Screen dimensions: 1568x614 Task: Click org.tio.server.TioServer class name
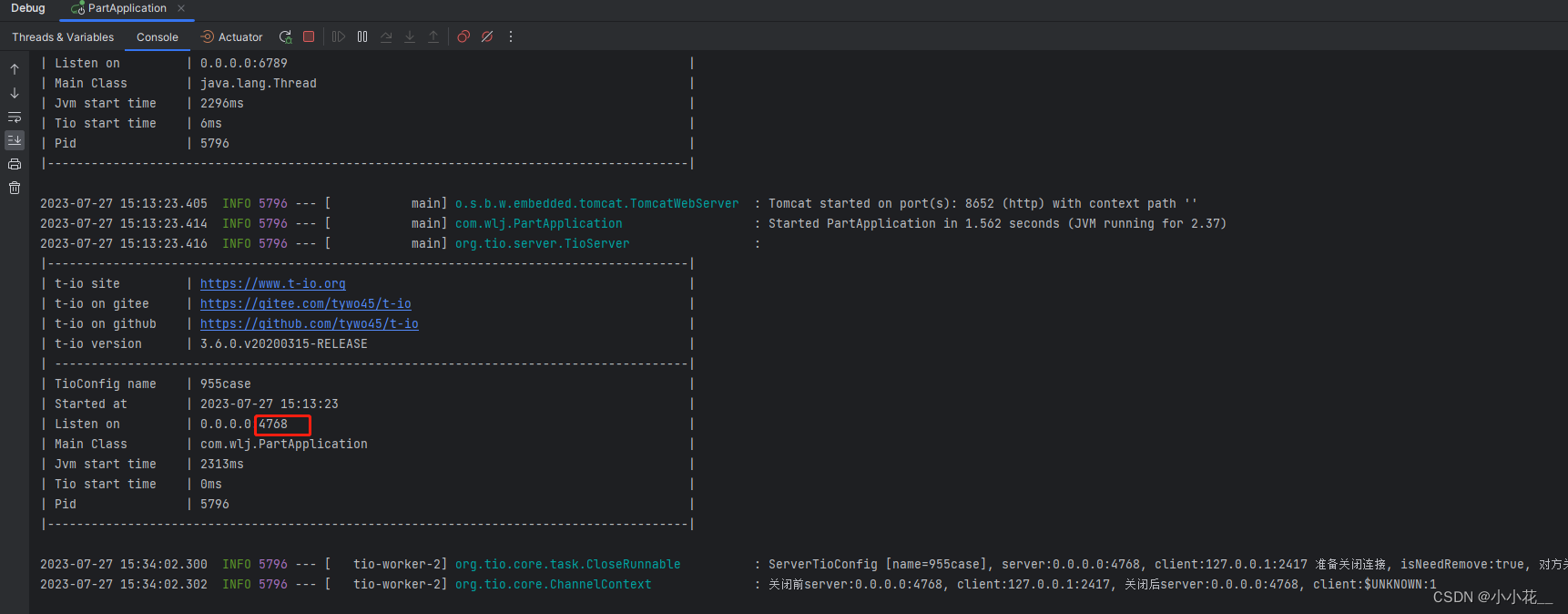click(x=543, y=243)
